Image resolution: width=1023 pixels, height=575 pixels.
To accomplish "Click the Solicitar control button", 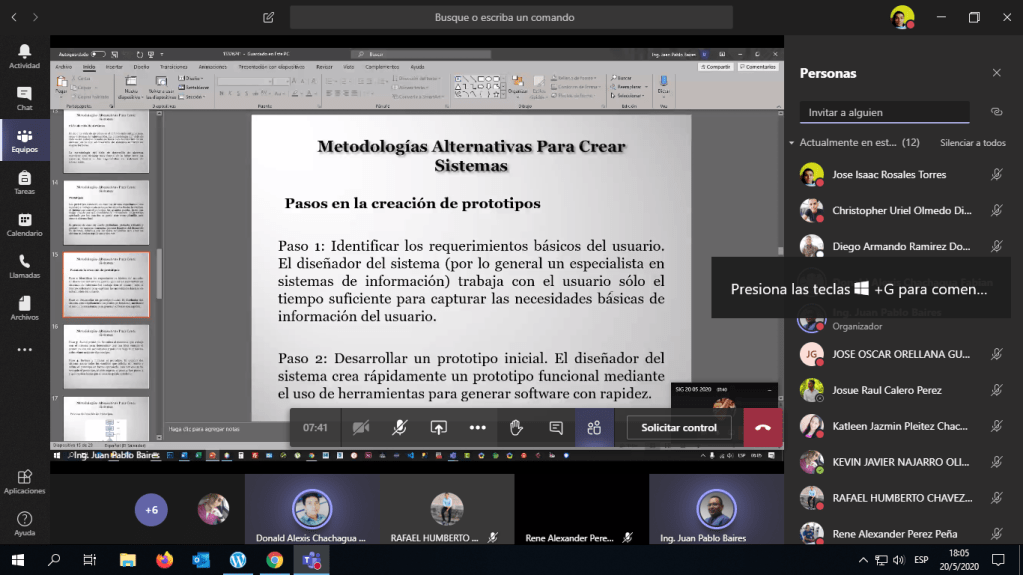I will pyautogui.click(x=679, y=427).
